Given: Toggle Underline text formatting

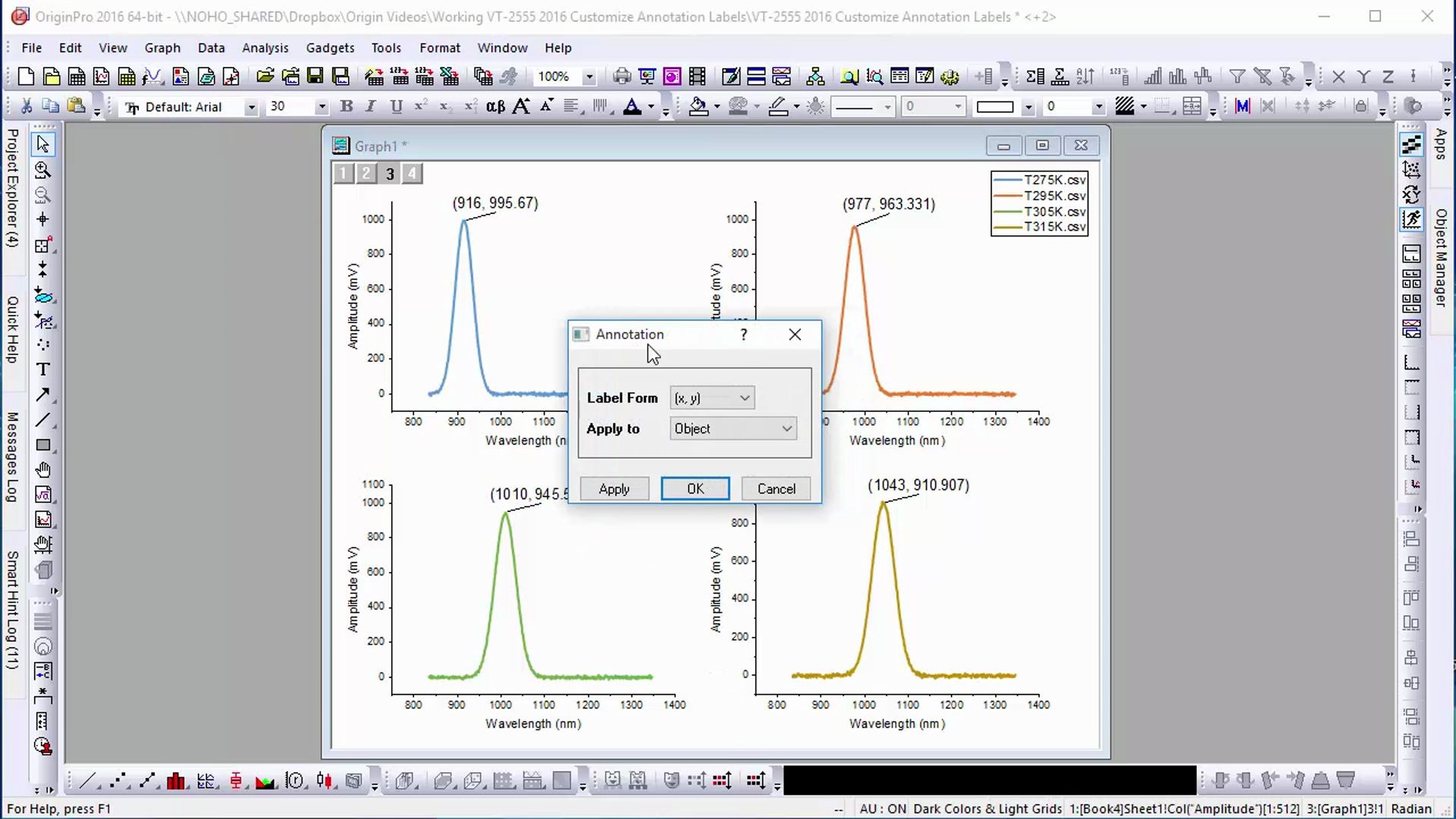Looking at the screenshot, I should 396,107.
